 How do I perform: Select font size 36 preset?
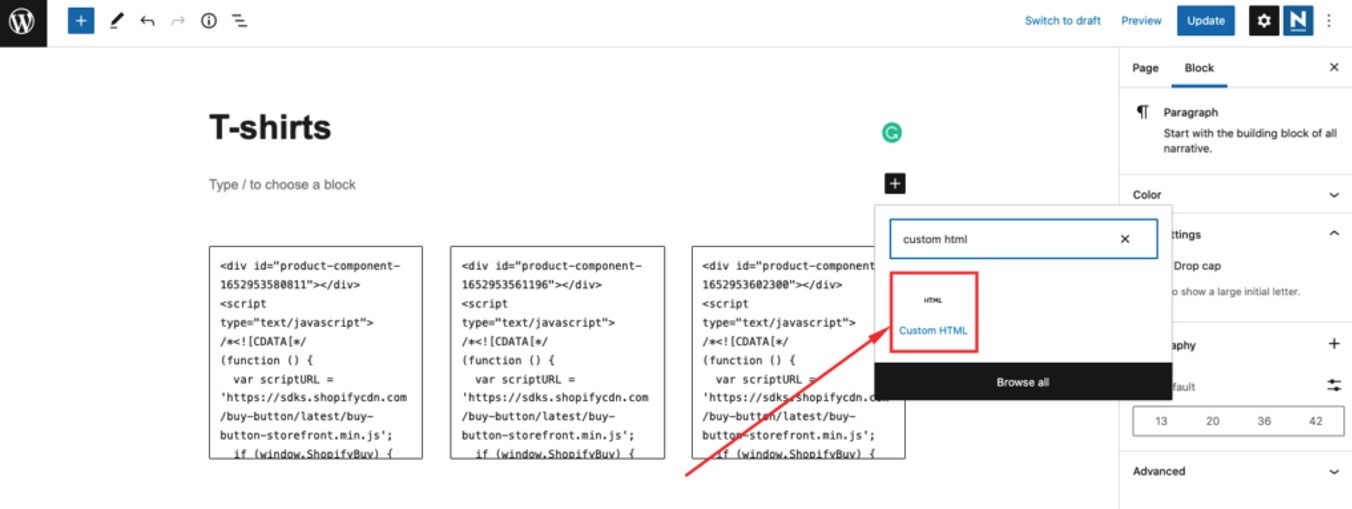point(1264,421)
